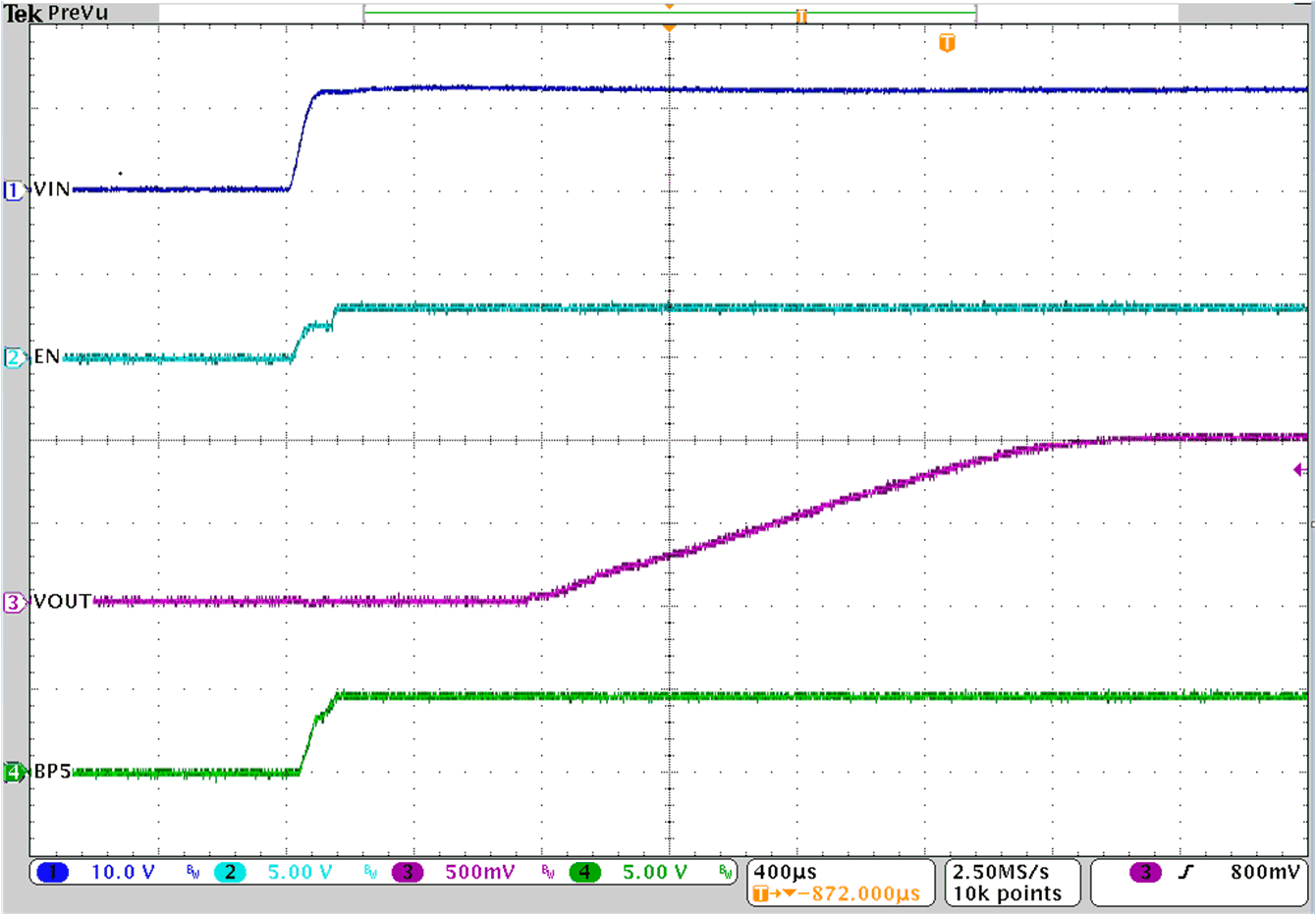The width and height of the screenshot is (1316, 915).
Task: Open the 400µs timebase readout
Action: point(786,870)
